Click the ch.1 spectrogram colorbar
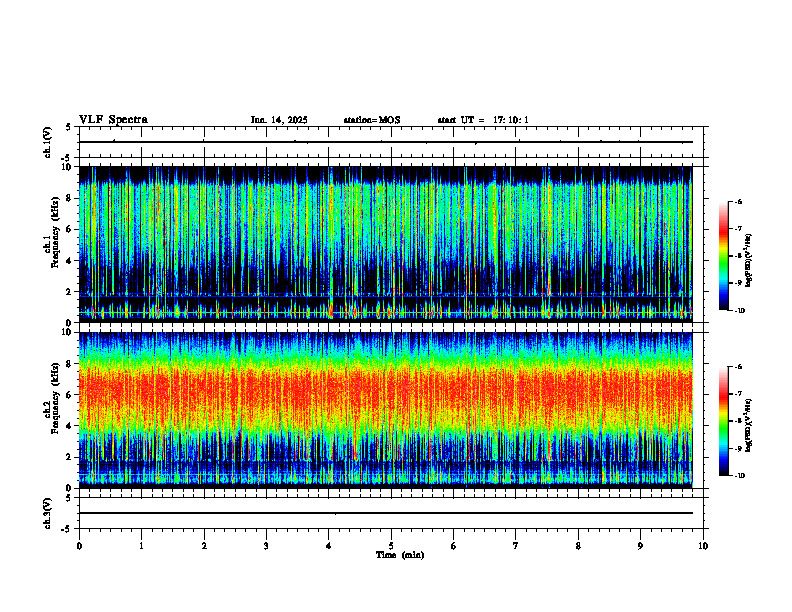Screen dimensions: 792x612 (724, 256)
